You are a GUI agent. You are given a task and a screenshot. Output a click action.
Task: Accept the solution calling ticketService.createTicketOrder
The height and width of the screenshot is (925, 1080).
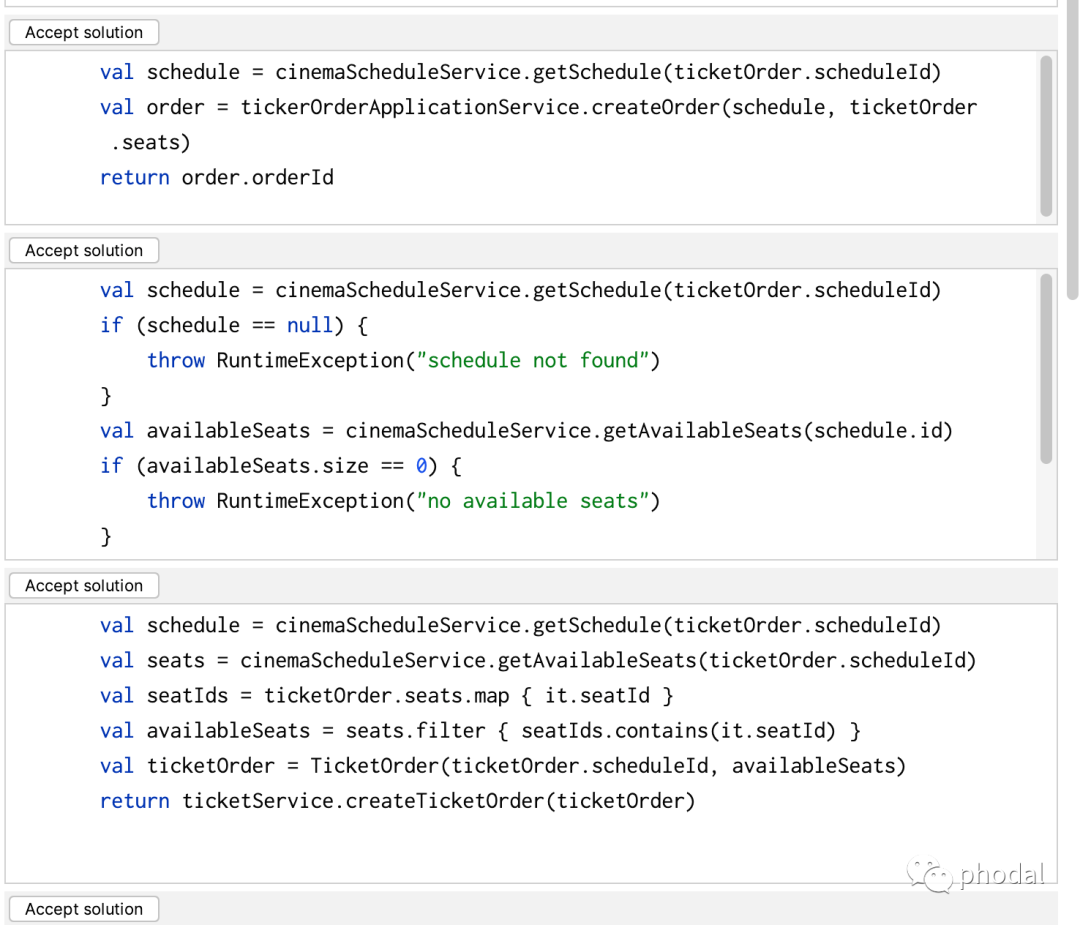84,585
